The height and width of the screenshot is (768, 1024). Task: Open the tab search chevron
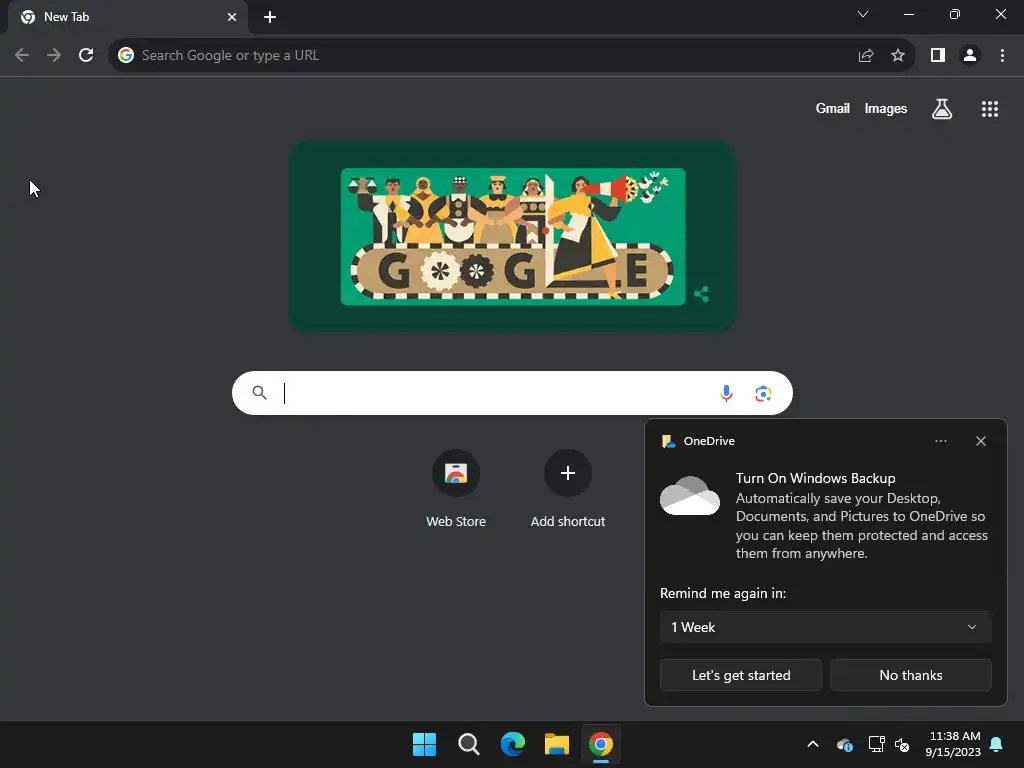(x=863, y=14)
